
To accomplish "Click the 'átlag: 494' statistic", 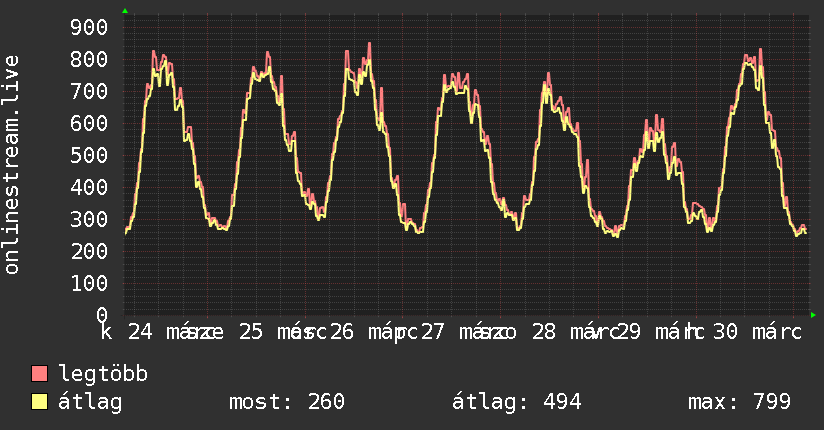I will point(517,402).
